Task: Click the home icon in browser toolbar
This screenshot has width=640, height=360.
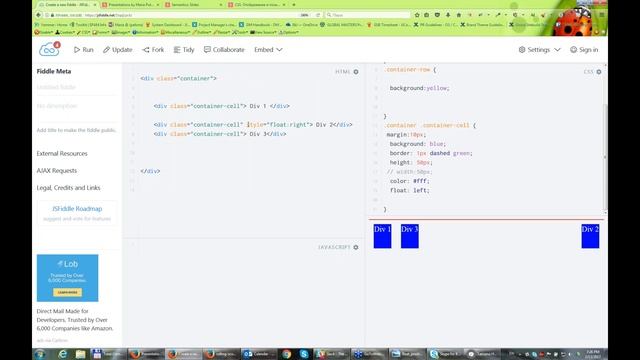Action: pos(458,15)
